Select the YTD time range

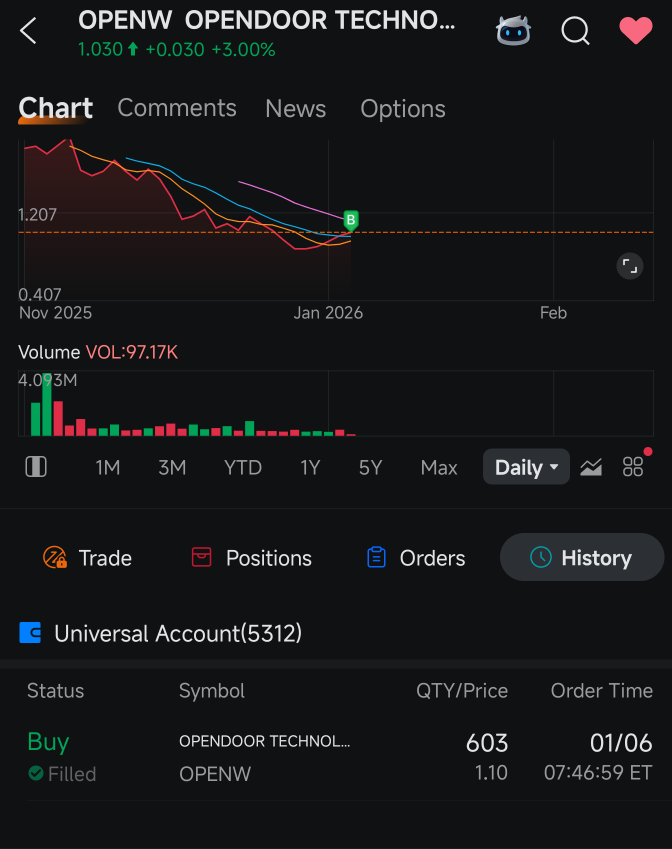coord(243,467)
